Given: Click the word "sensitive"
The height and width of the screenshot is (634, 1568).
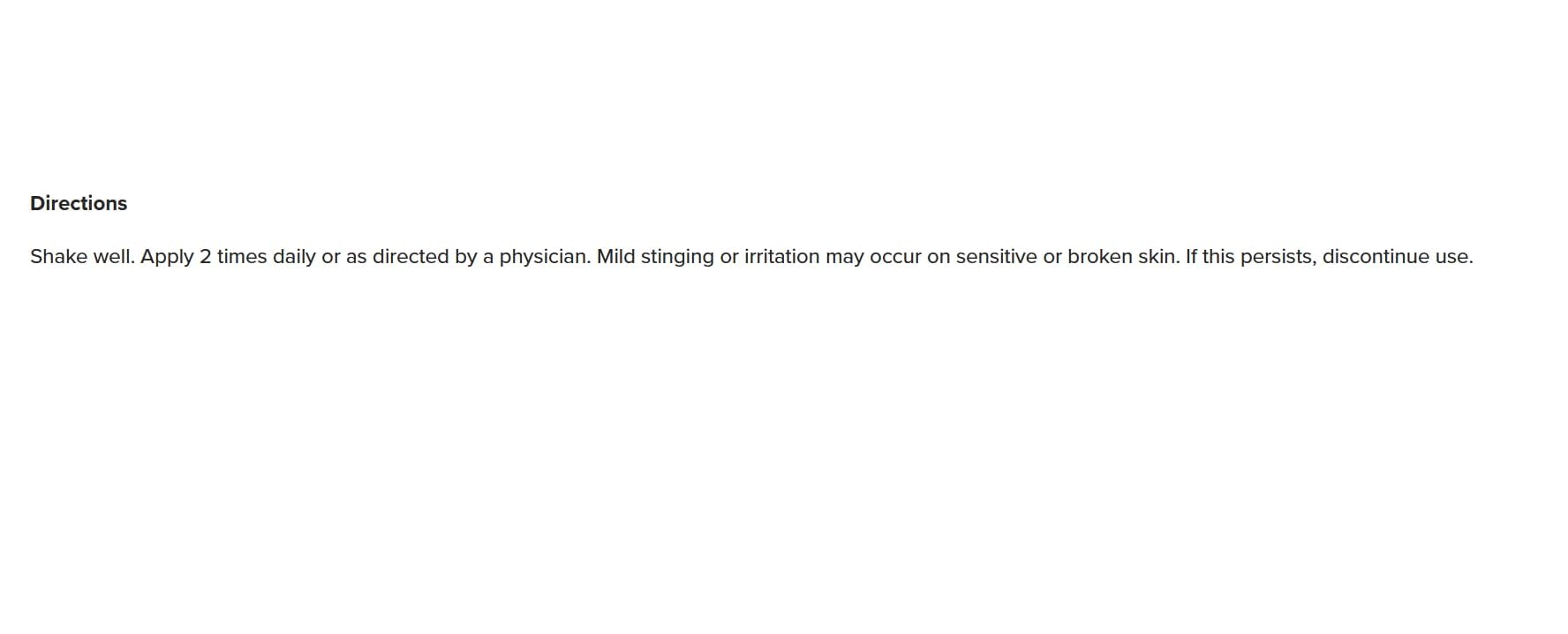Looking at the screenshot, I should 996,257.
